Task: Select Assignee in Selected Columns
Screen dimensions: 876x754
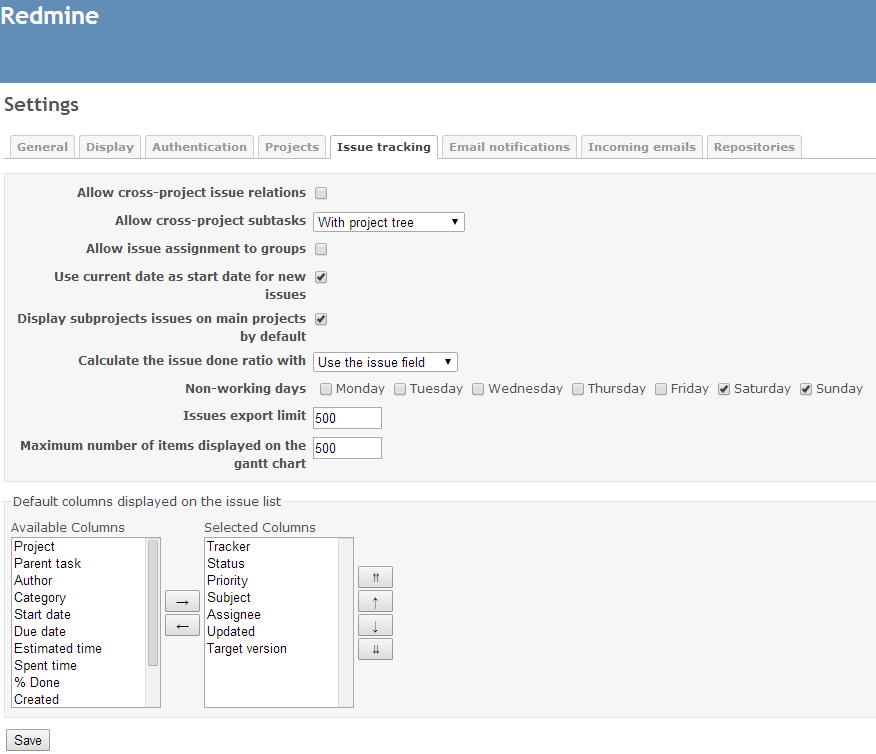Action: point(272,615)
